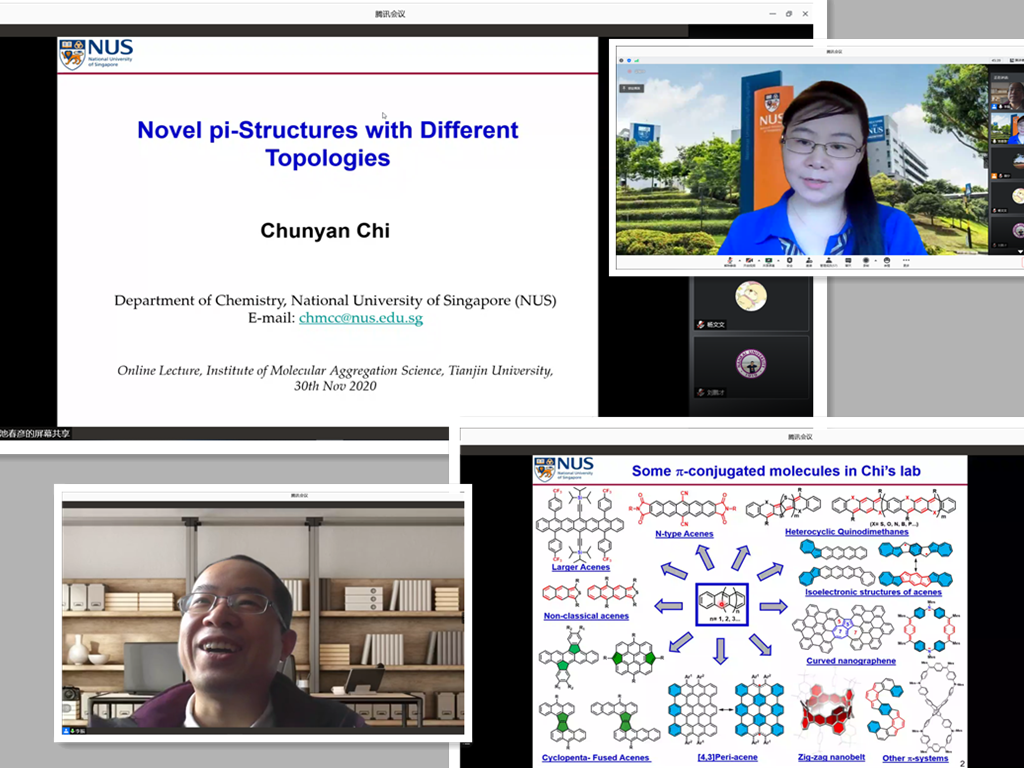Toggle the microphone mute icon in meeting toolbar

click(x=730, y=260)
